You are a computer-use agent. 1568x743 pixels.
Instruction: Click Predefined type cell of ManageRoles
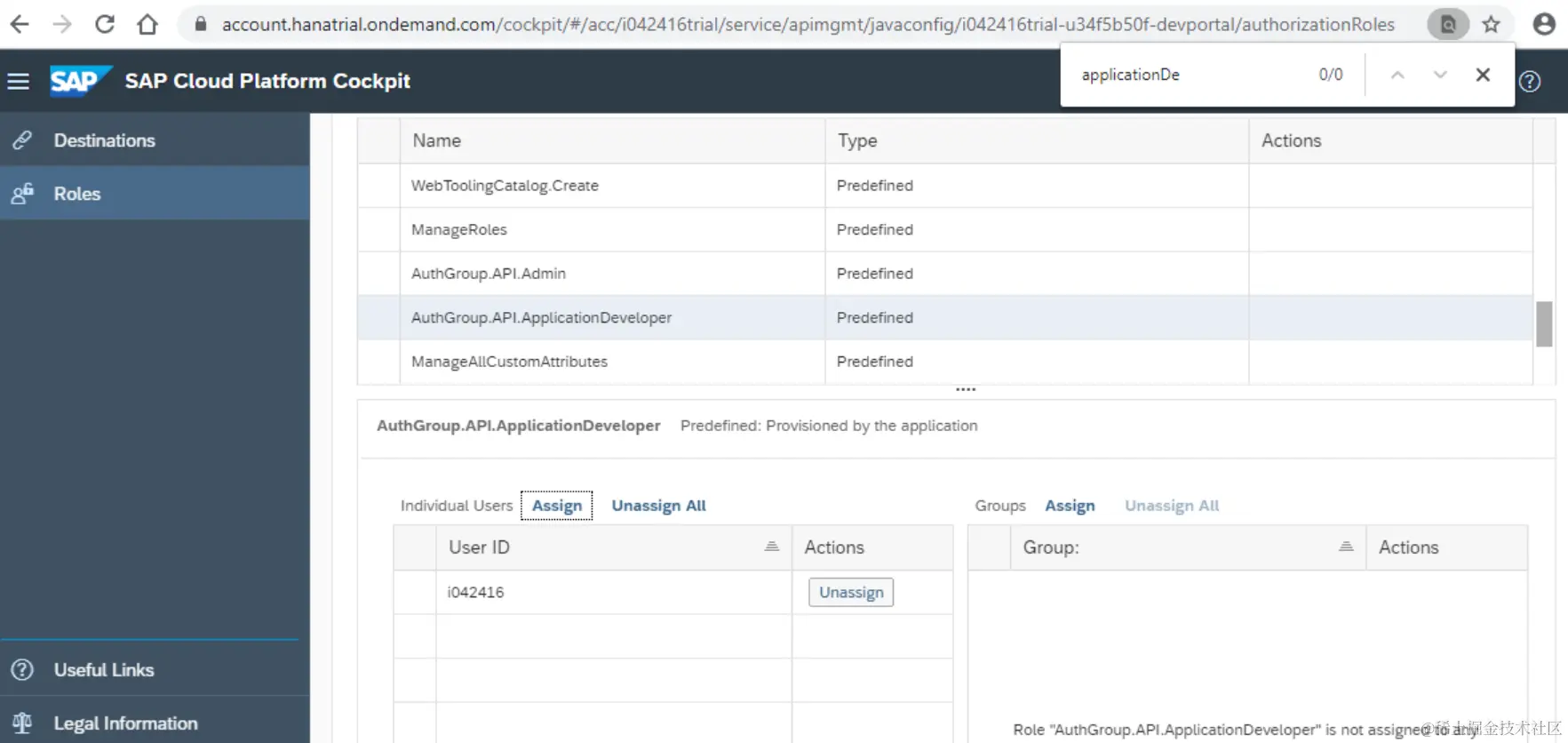(x=1037, y=229)
